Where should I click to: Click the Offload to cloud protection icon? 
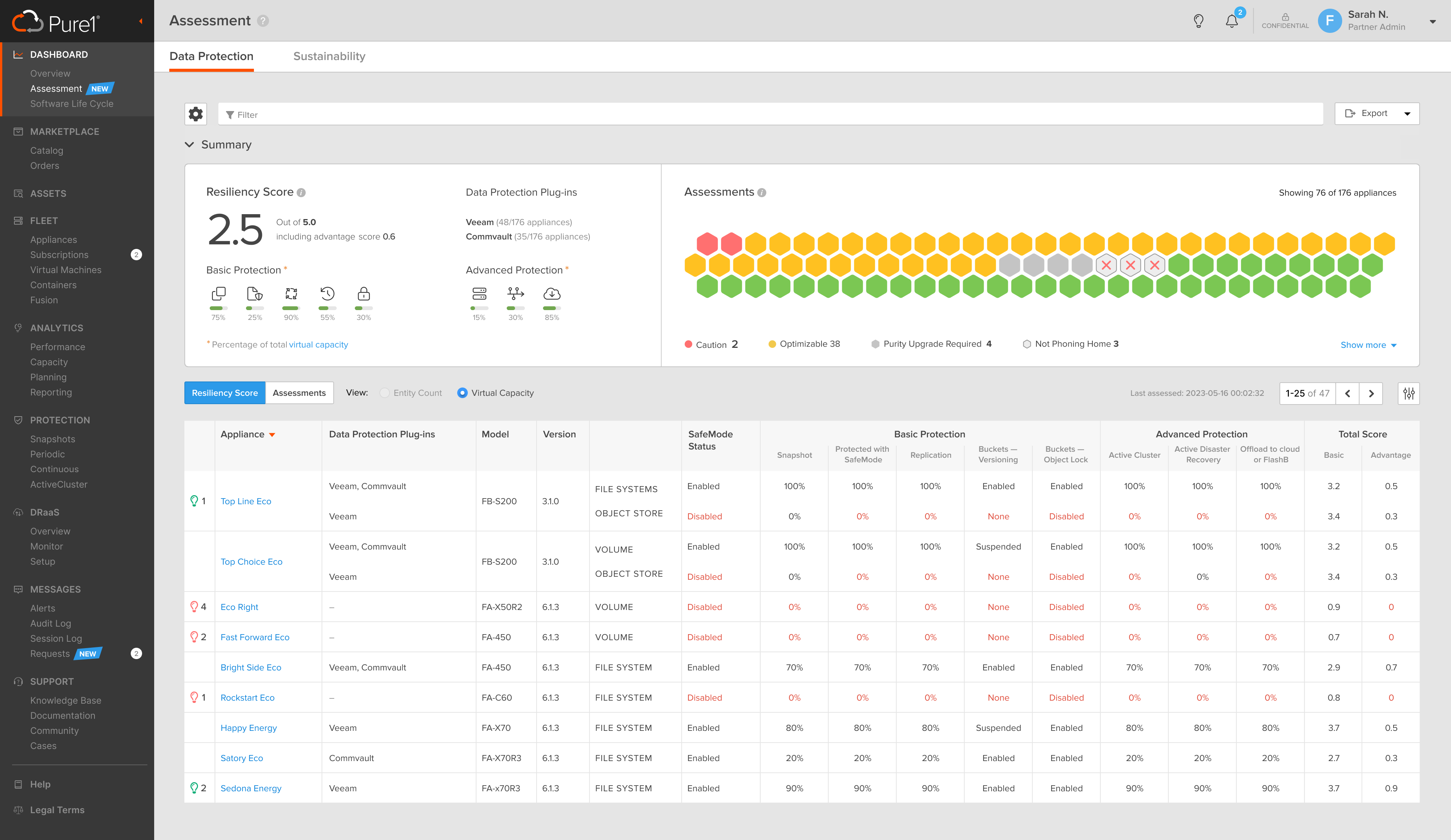552,294
